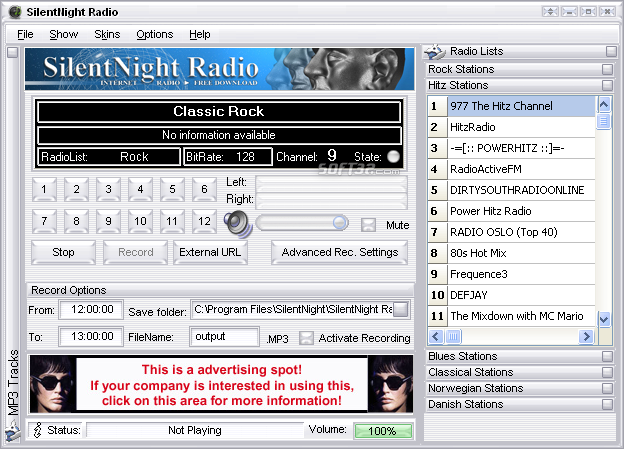Enable the Activate Recording checkbox
This screenshot has height=449, width=624.
306,338
